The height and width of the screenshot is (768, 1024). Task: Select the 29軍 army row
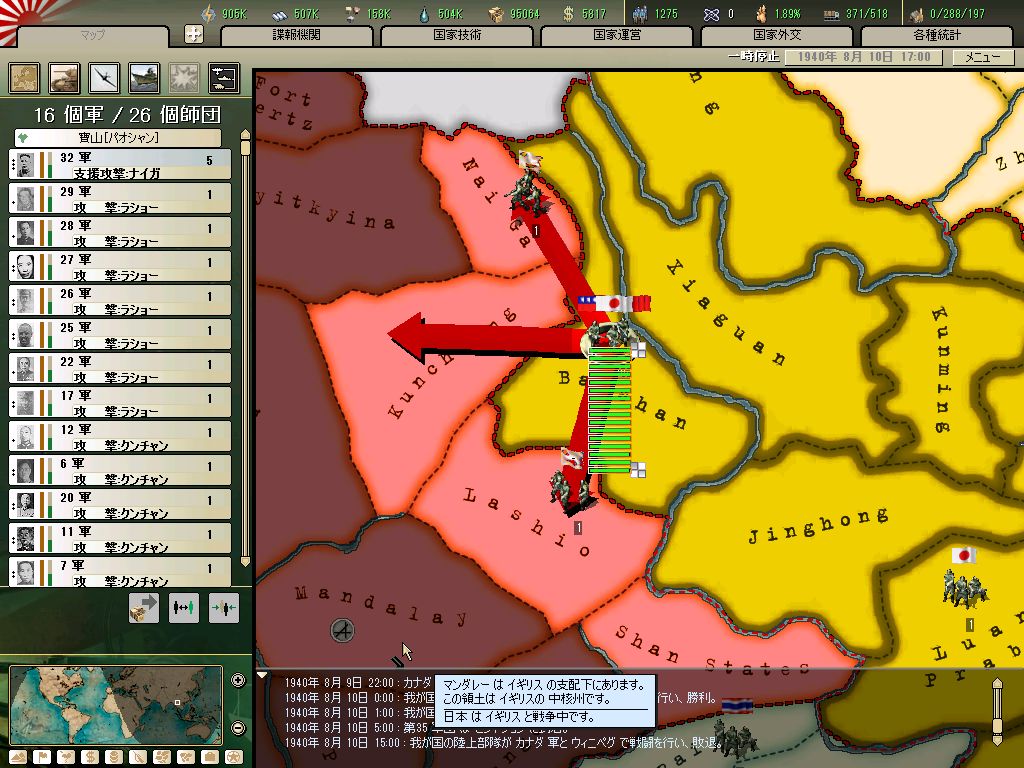pyautogui.click(x=120, y=199)
